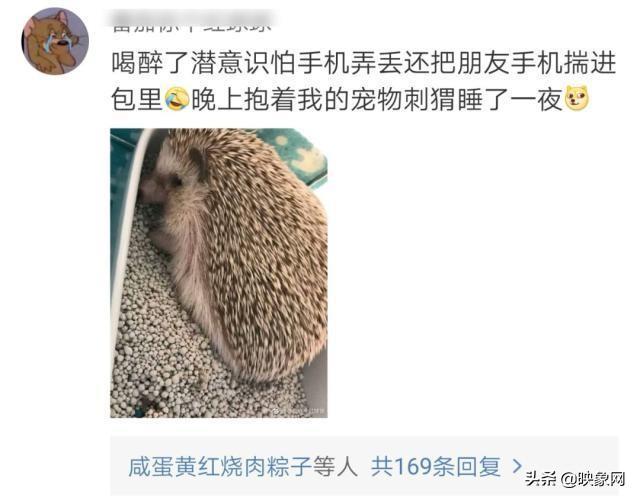Open the crying cat avatar profile

pos(55,41)
